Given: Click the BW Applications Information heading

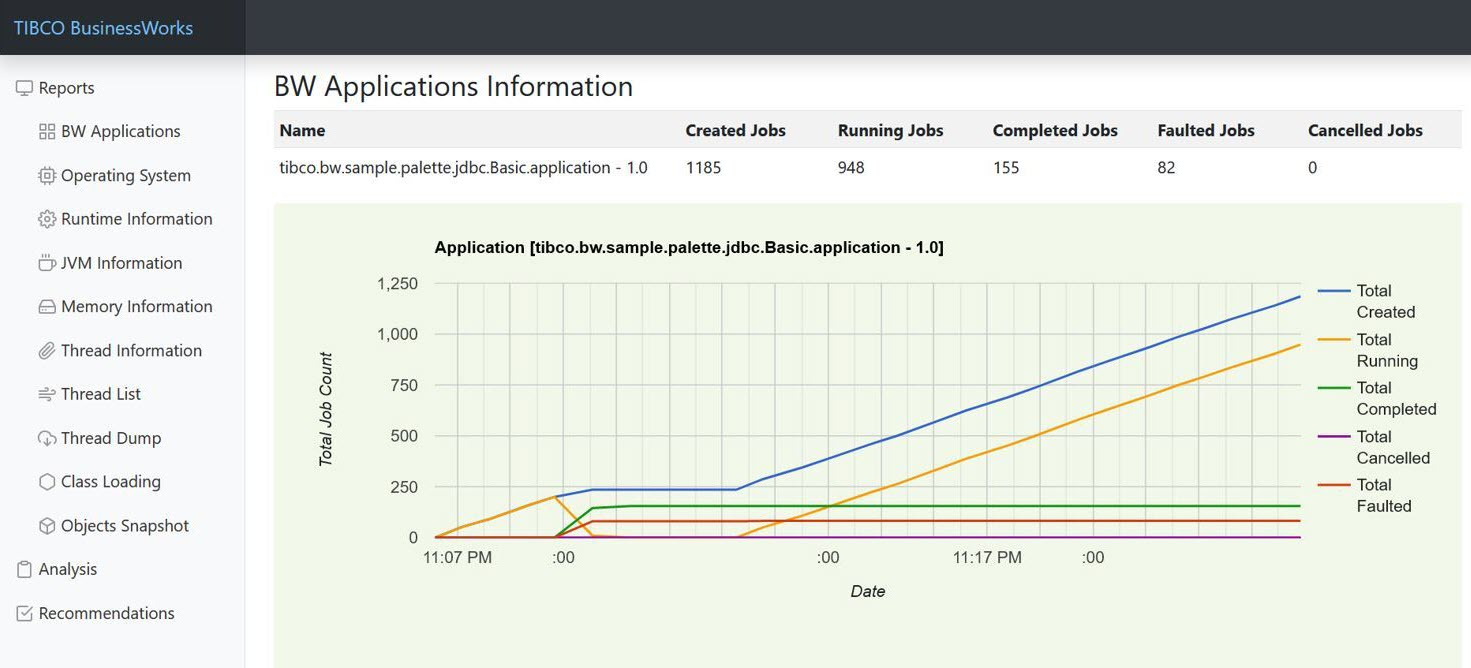Looking at the screenshot, I should point(453,86).
